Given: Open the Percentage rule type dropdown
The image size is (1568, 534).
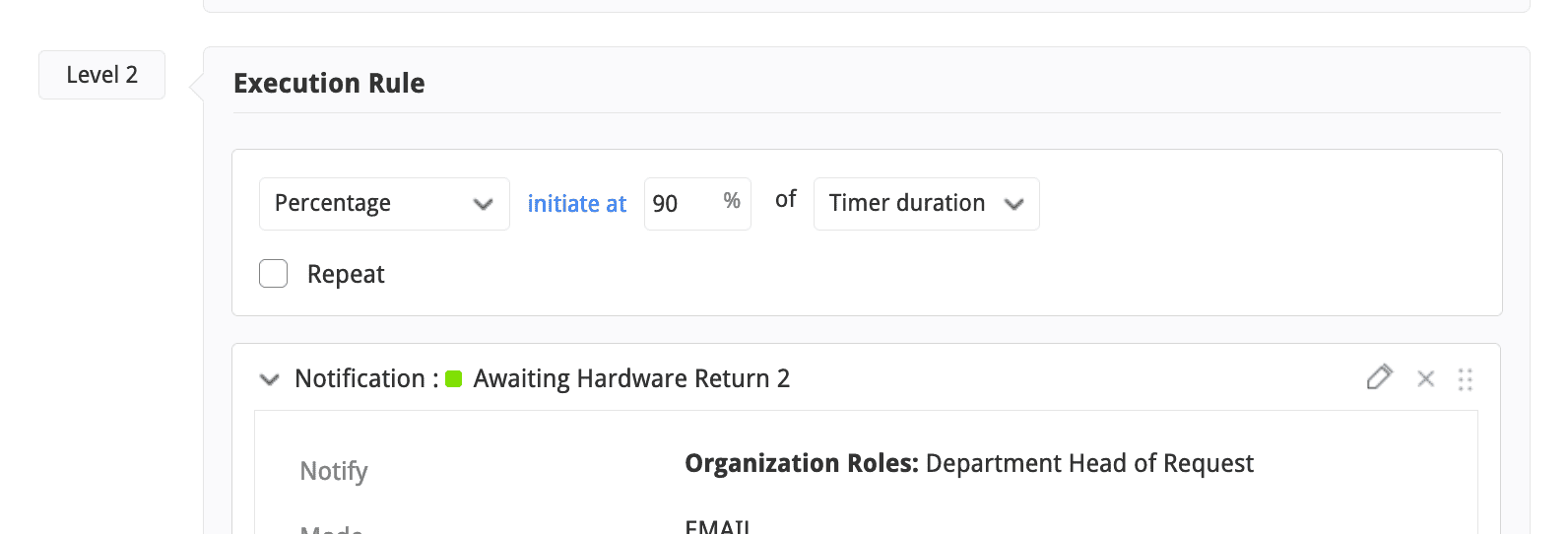Looking at the screenshot, I should pyautogui.click(x=384, y=204).
